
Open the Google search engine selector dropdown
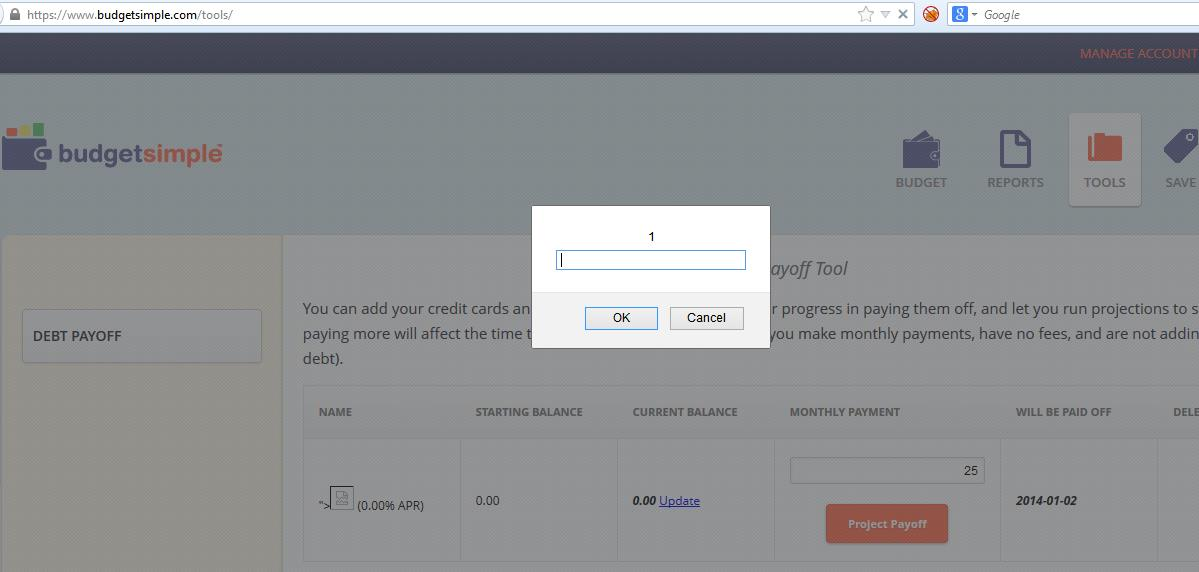click(x=964, y=14)
